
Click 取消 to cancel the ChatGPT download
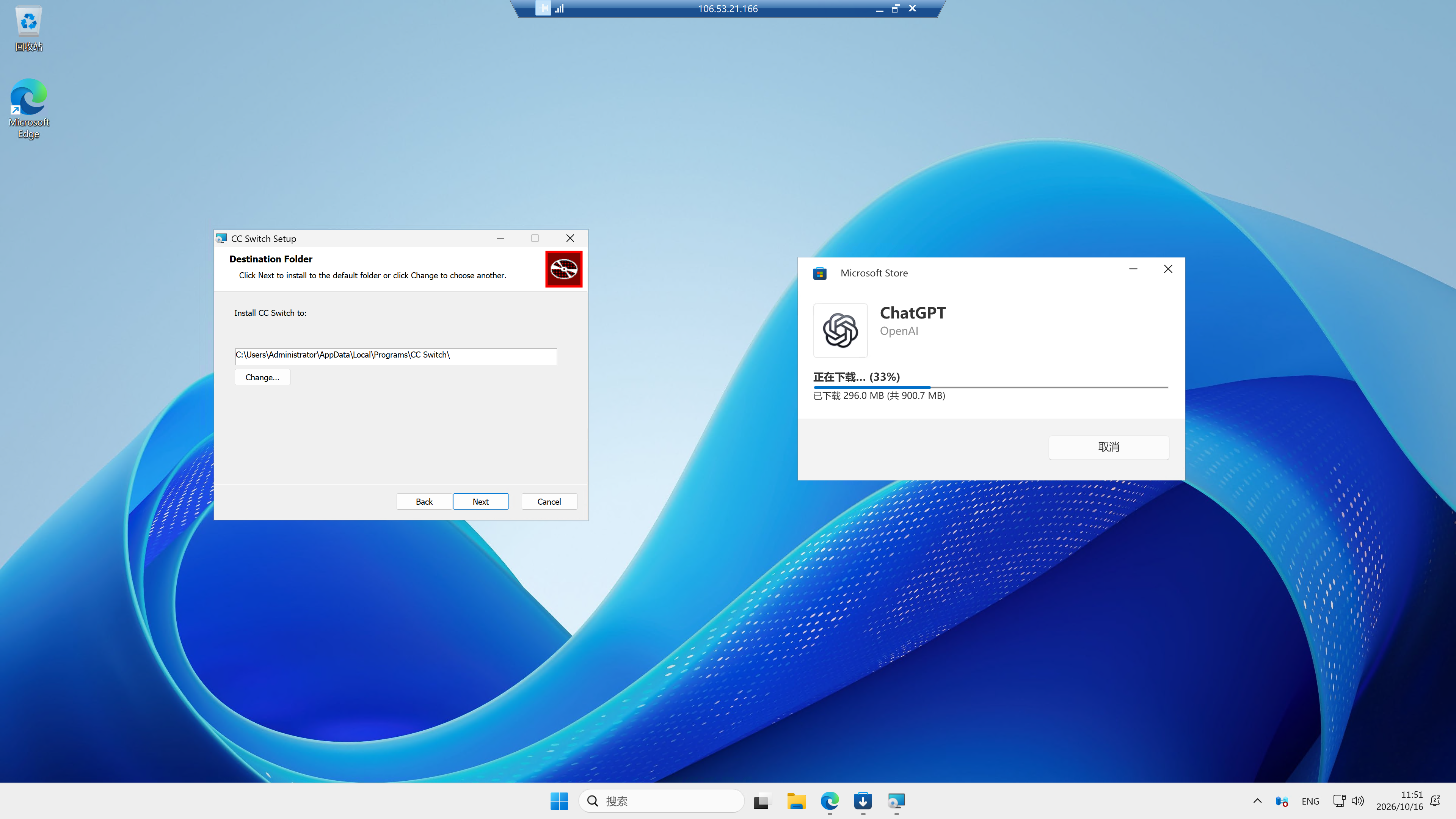(1108, 447)
